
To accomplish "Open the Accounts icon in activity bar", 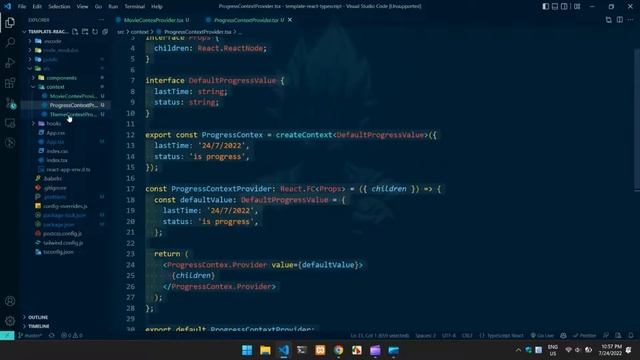I will (x=10, y=301).
